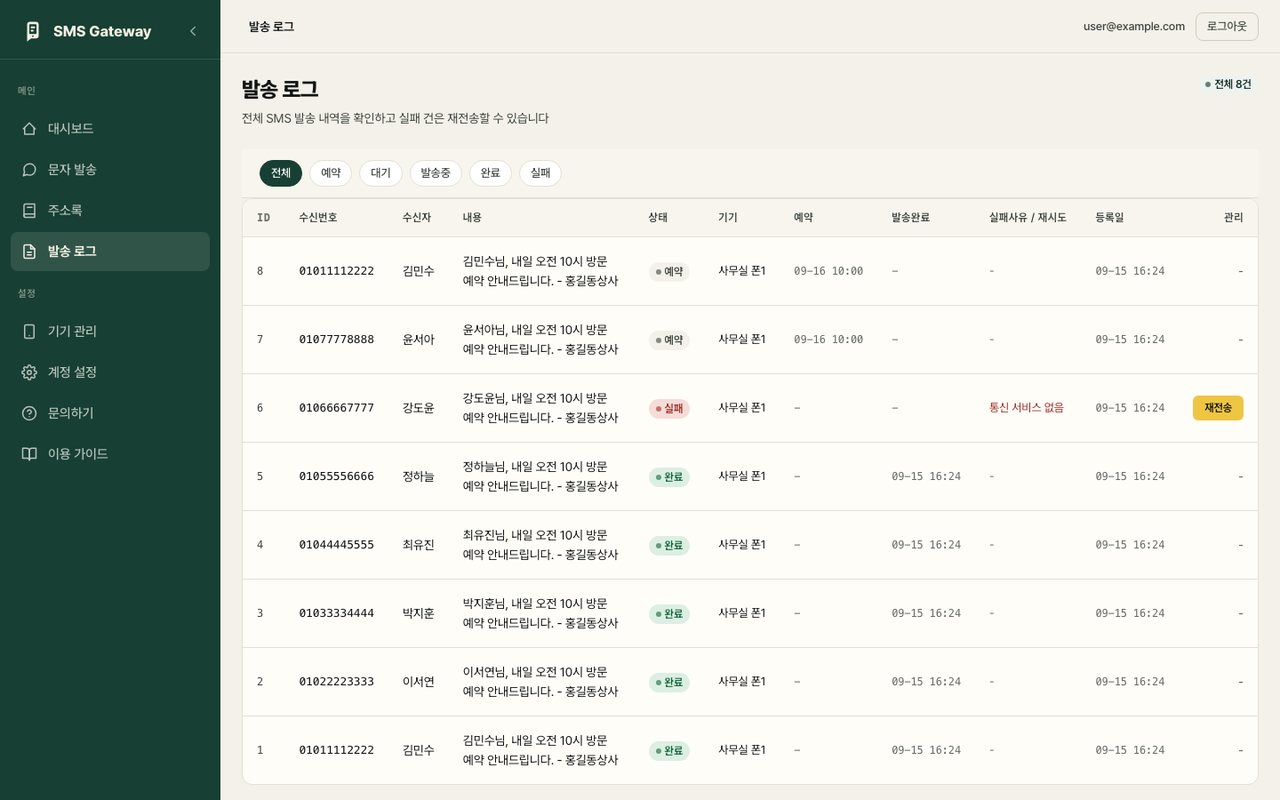Select the 전체 filter tab

tap(281, 173)
